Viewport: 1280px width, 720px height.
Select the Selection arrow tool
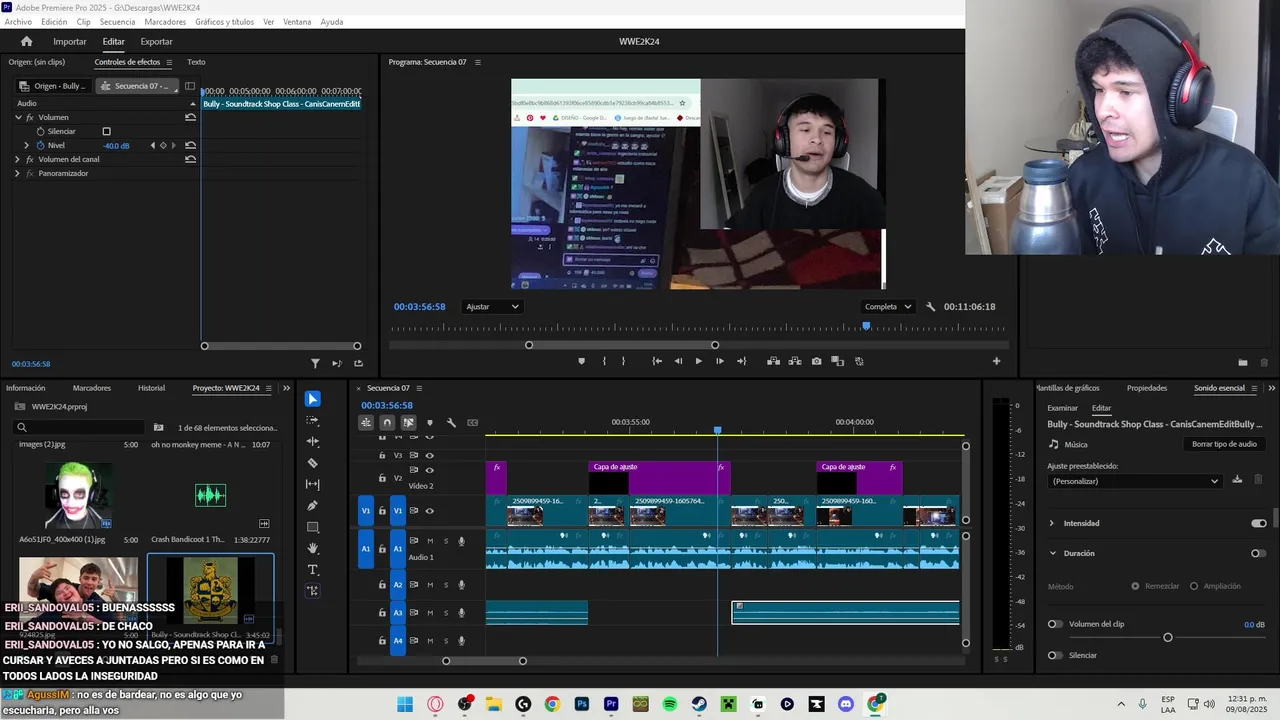313,399
